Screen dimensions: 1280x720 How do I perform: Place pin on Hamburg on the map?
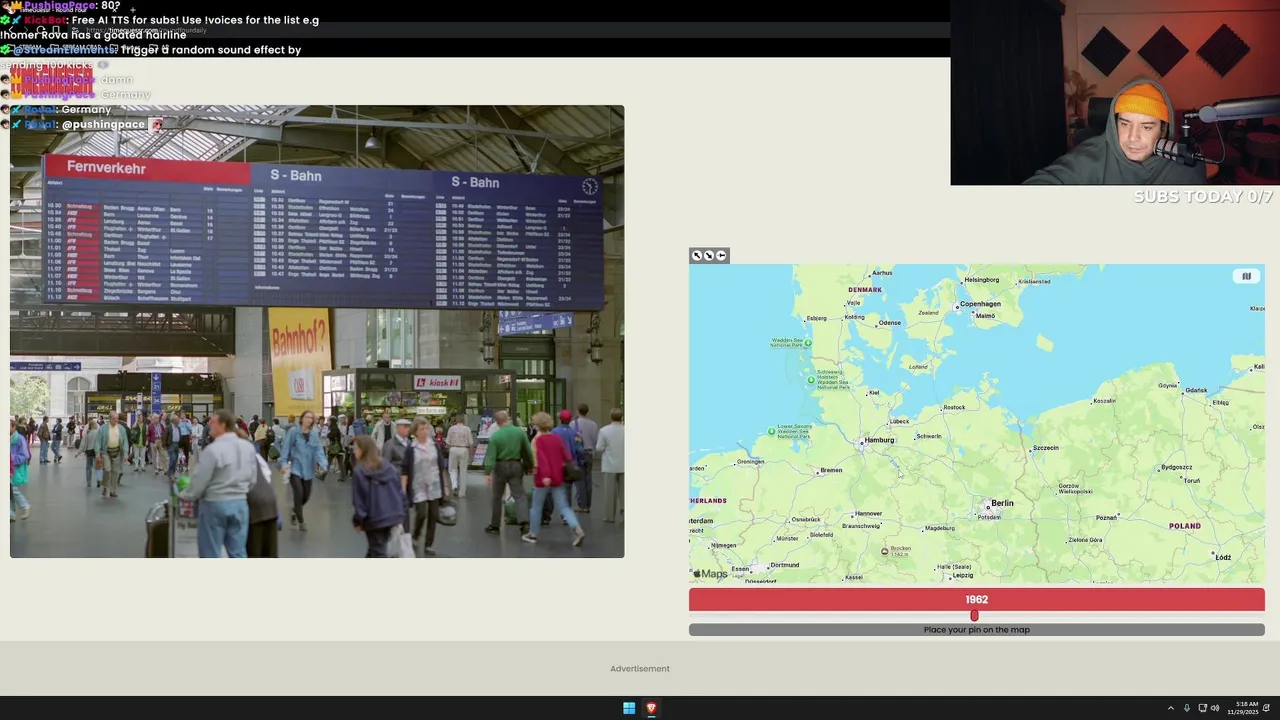click(x=878, y=440)
